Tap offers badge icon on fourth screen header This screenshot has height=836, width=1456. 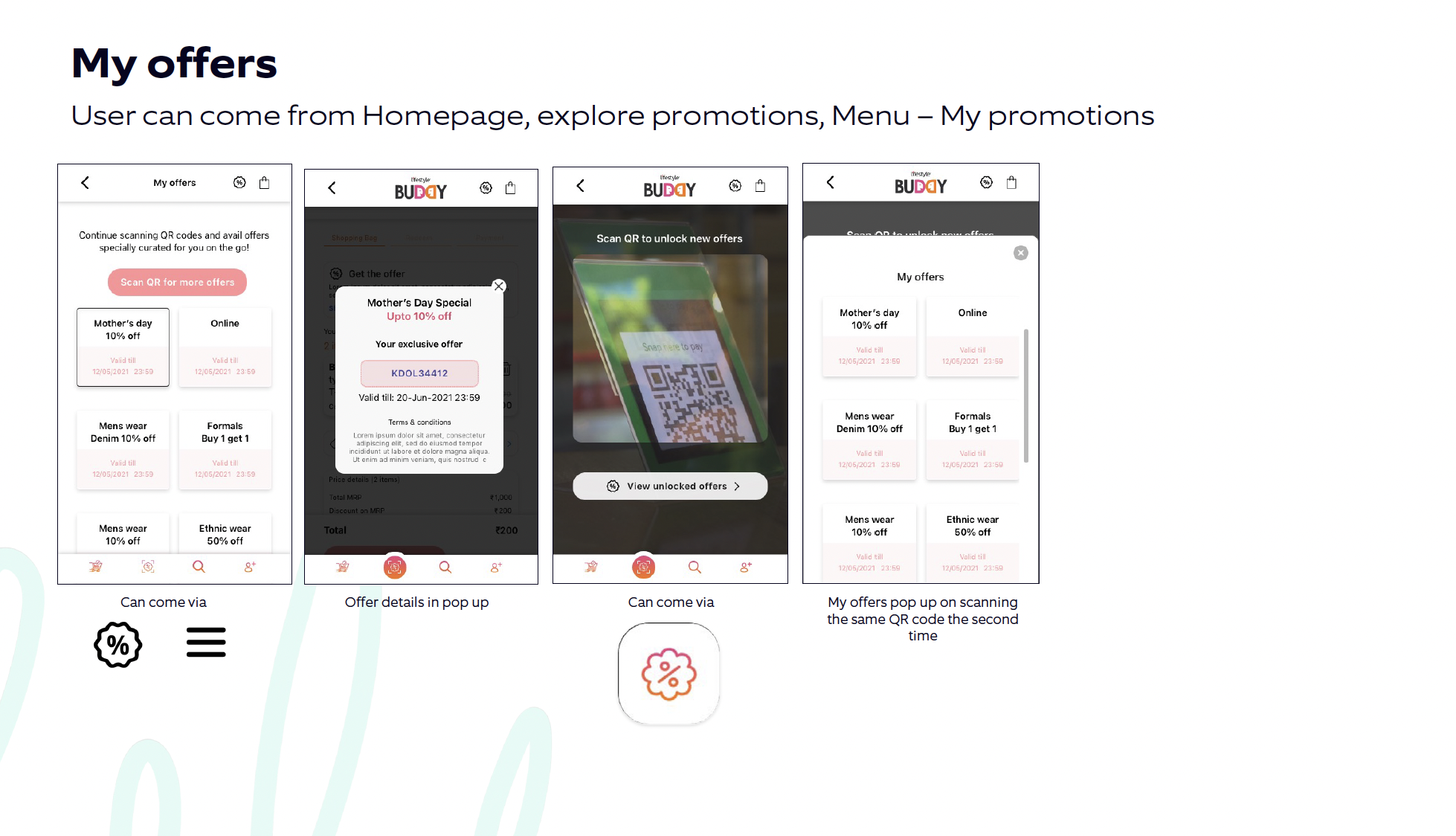(x=986, y=182)
